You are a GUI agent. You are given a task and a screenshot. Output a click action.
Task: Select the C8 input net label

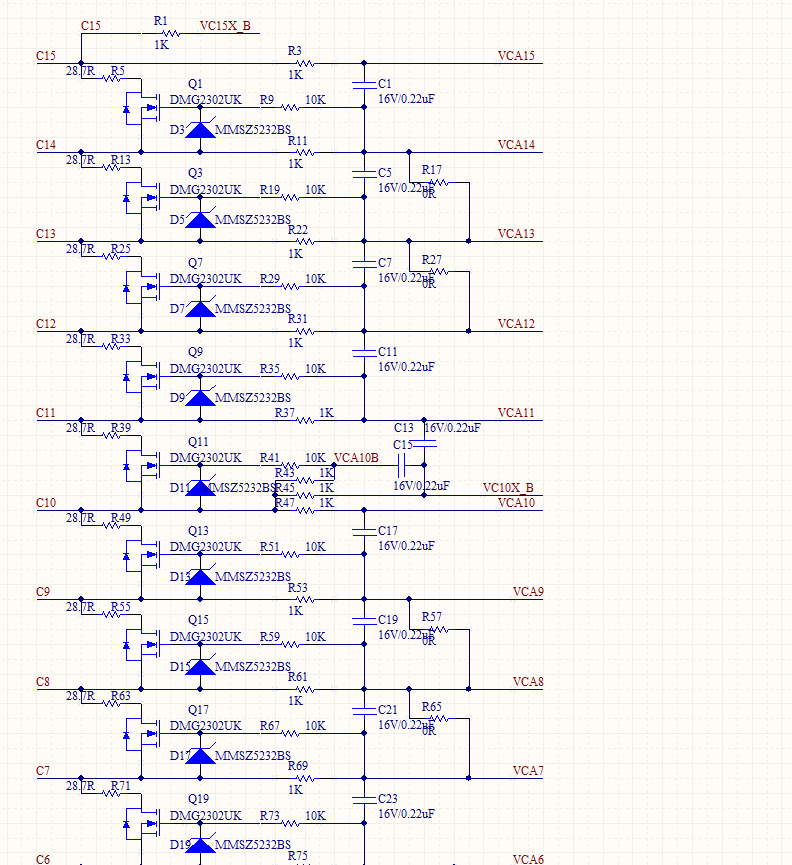point(43,682)
